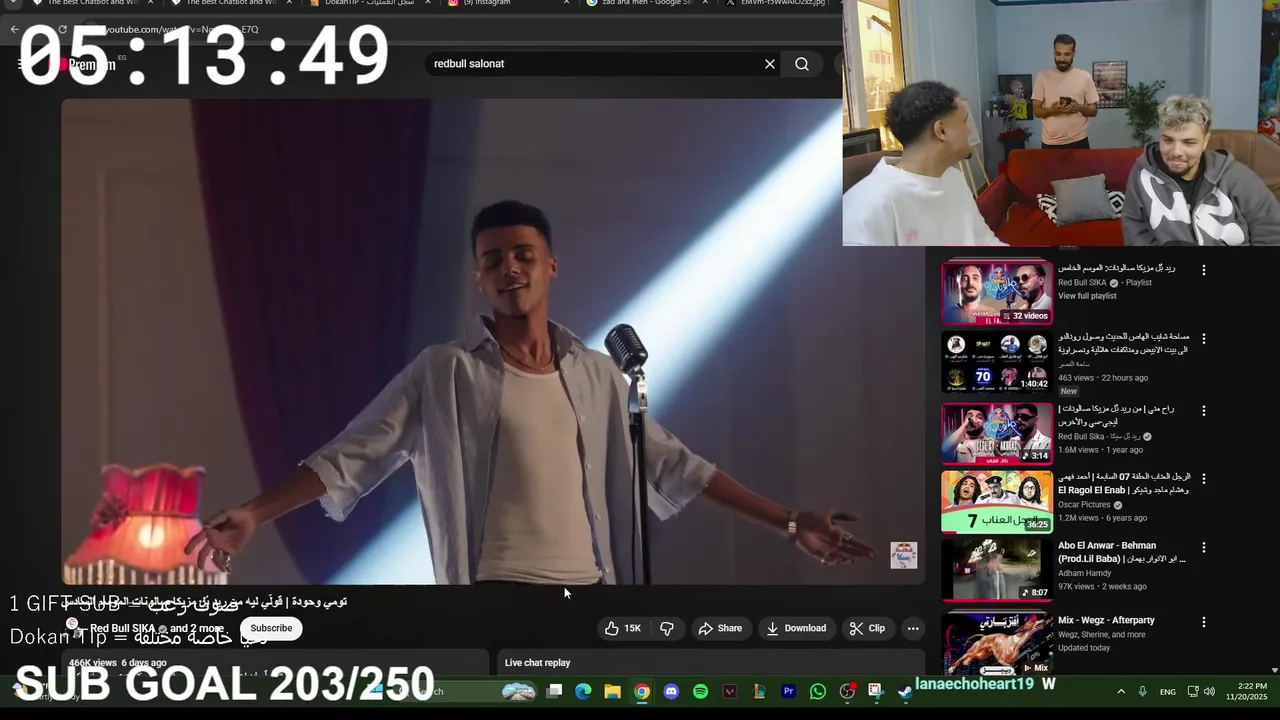Open volume control speaker icon in tray
This screenshot has height=720, width=1280.
pos(1209,691)
